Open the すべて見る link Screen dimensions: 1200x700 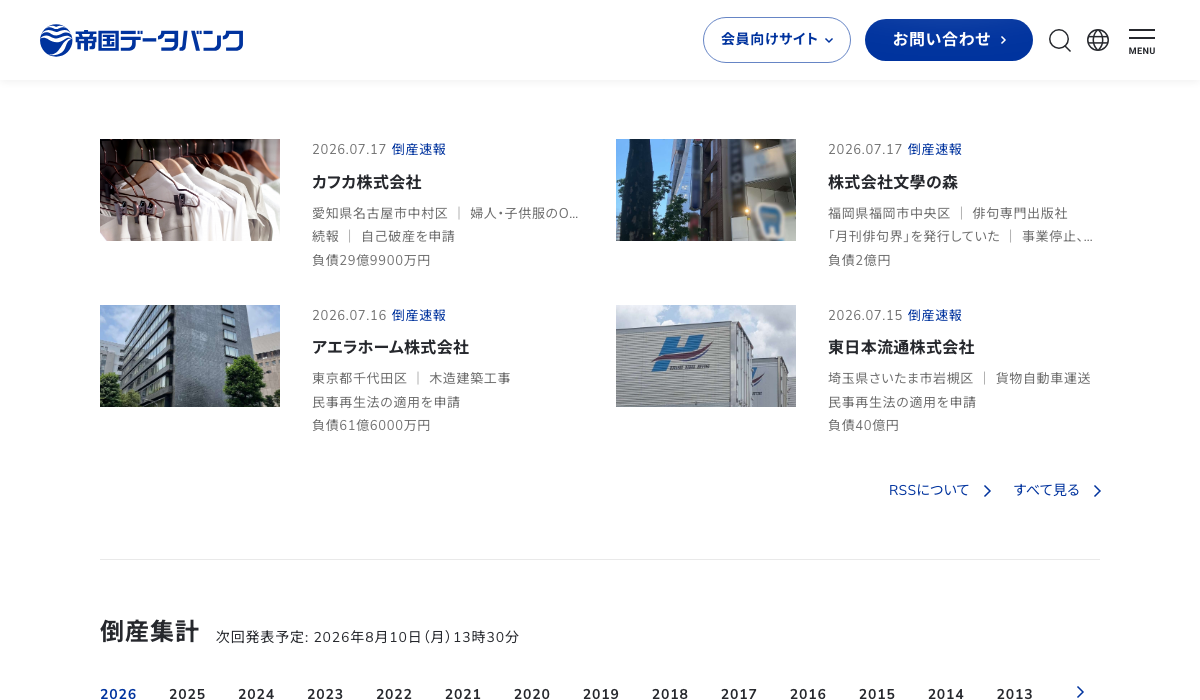click(1047, 490)
